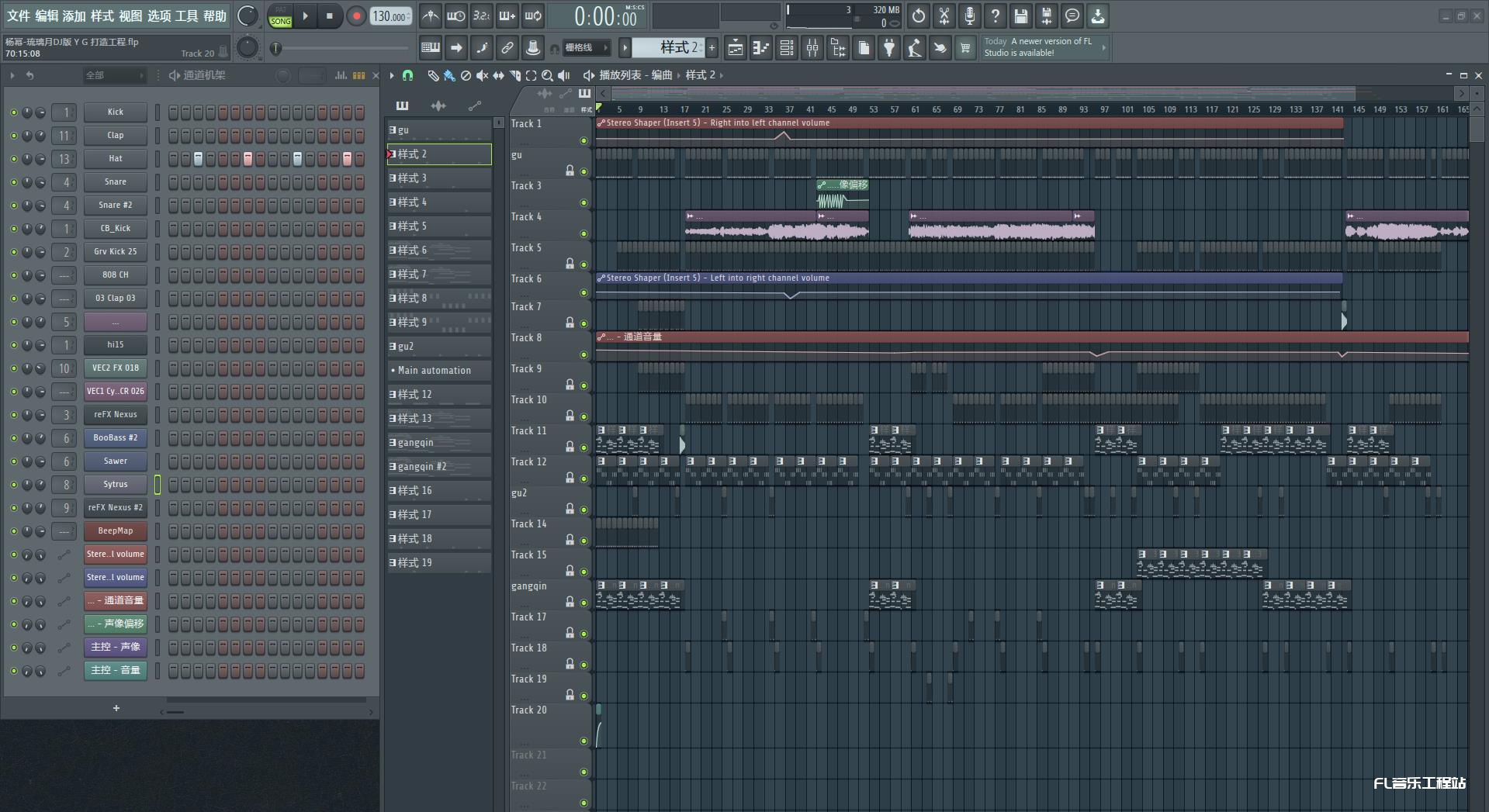Open the playlist options arrow menu
The image size is (1489, 812).
tap(392, 75)
